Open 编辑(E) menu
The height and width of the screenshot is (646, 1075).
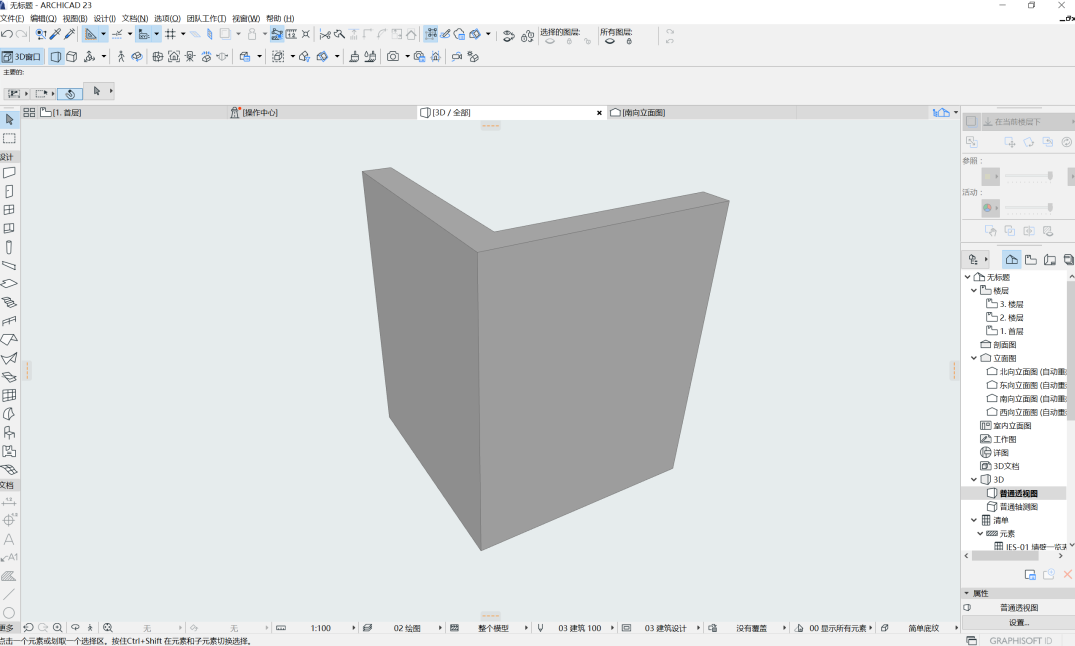pos(43,19)
